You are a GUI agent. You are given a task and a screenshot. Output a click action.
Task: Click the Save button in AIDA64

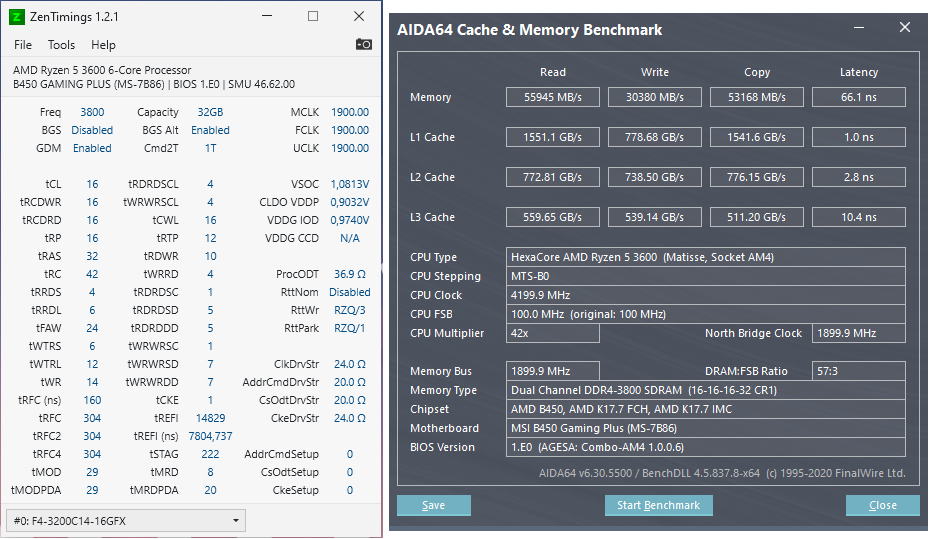point(434,505)
